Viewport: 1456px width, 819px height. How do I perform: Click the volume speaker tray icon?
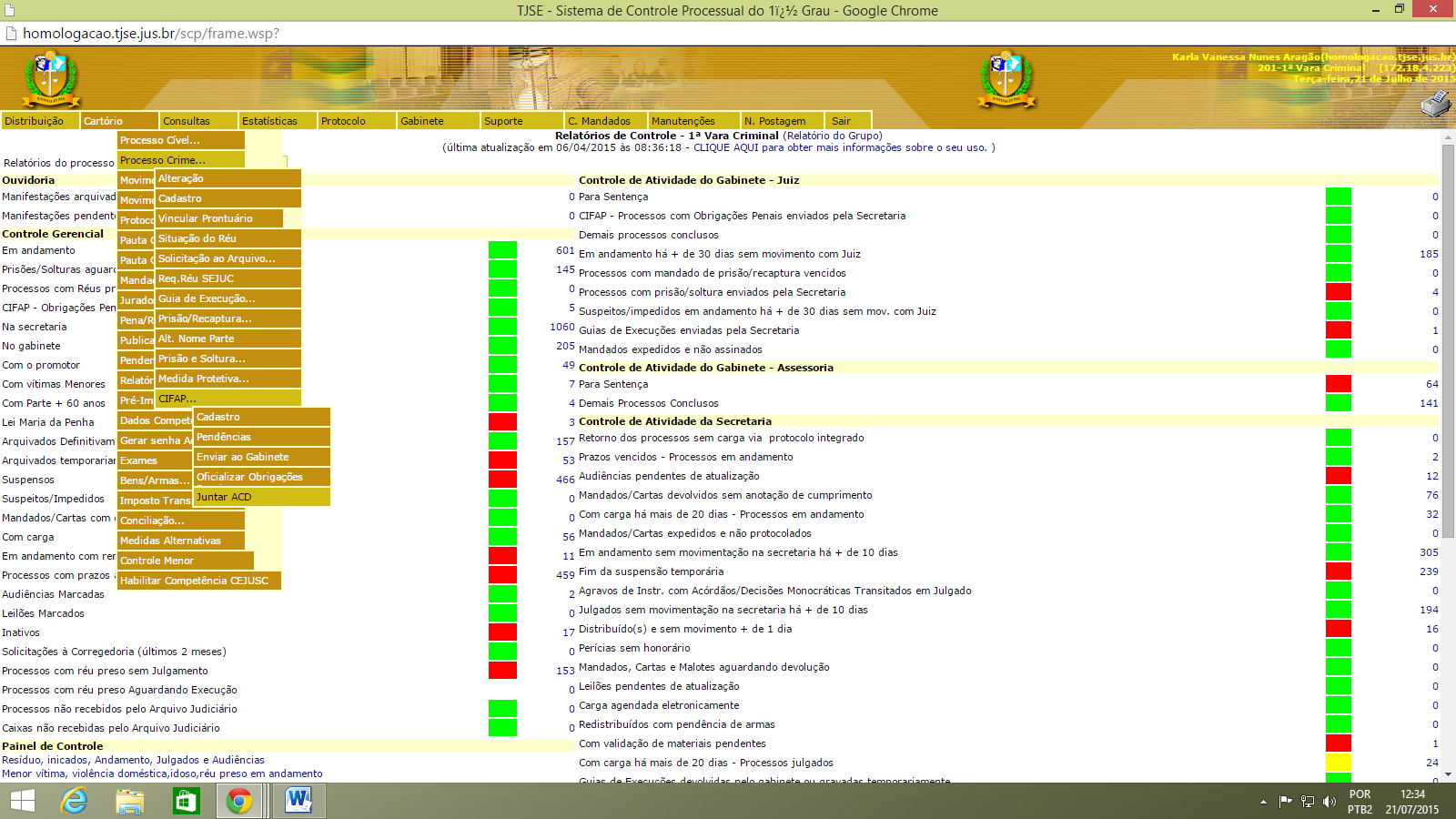coord(1330,802)
